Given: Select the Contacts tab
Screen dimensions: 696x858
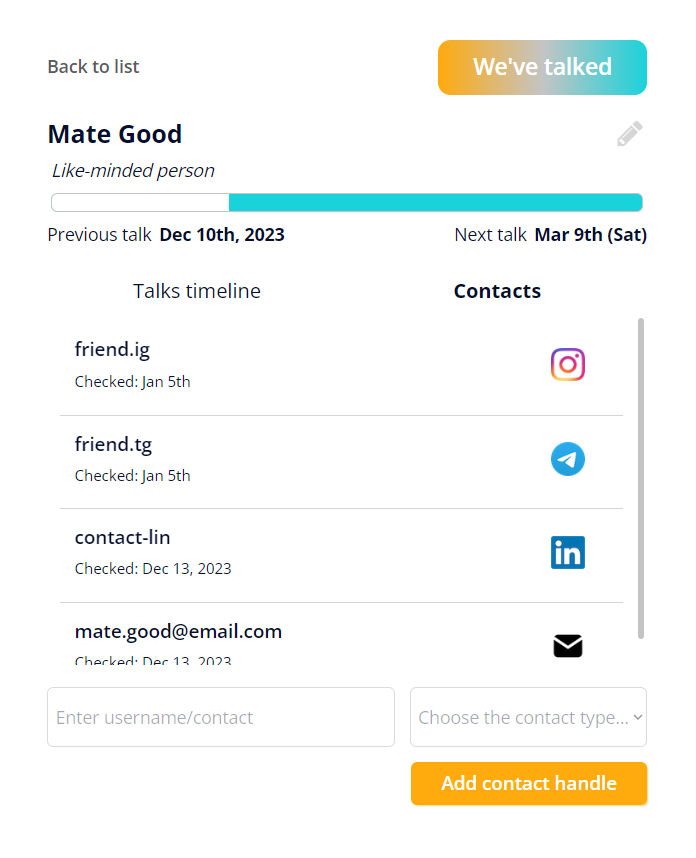Looking at the screenshot, I should point(497,291).
